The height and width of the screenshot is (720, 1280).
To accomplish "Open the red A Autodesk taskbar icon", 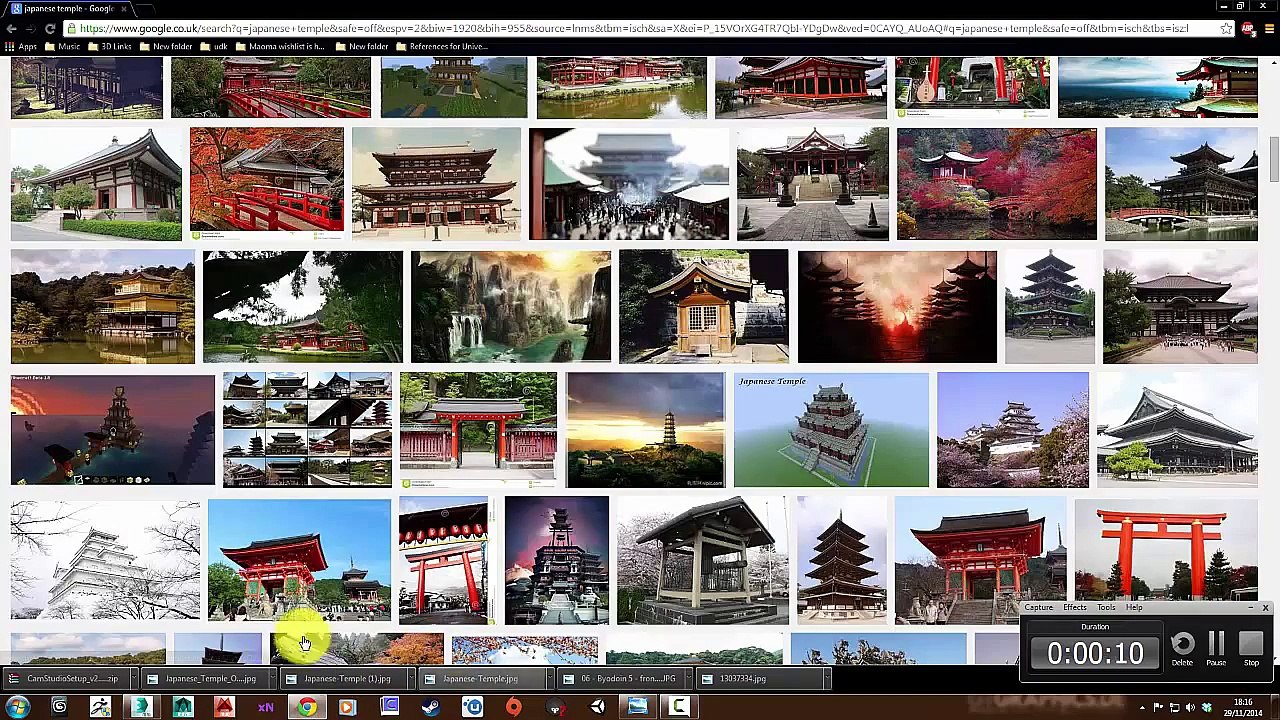I will (224, 707).
